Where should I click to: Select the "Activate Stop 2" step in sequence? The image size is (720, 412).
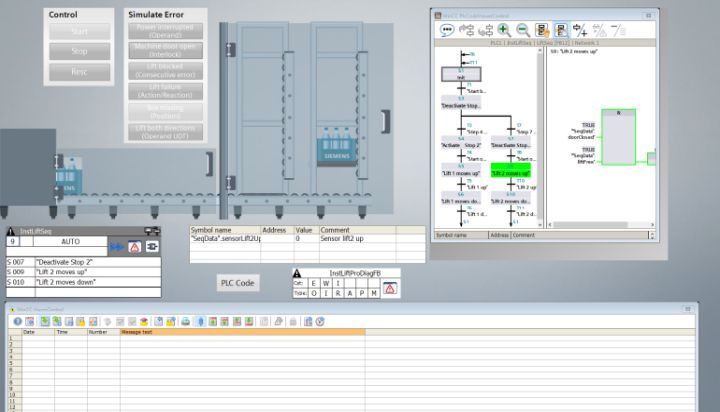pos(461,142)
